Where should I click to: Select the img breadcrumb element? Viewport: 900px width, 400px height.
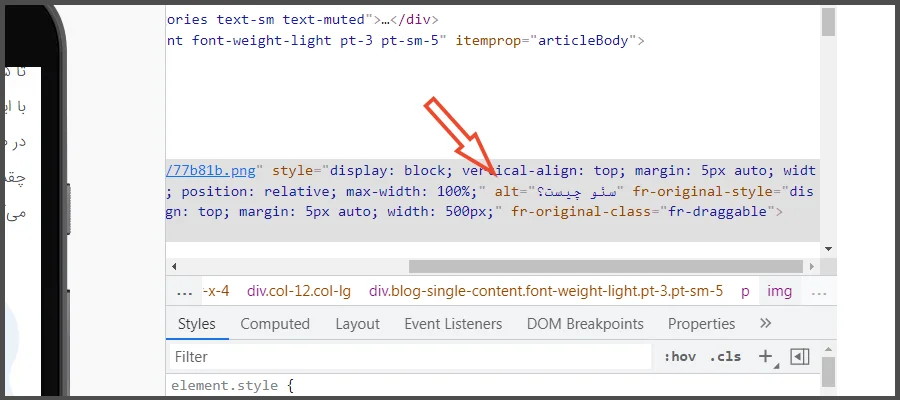pos(779,292)
